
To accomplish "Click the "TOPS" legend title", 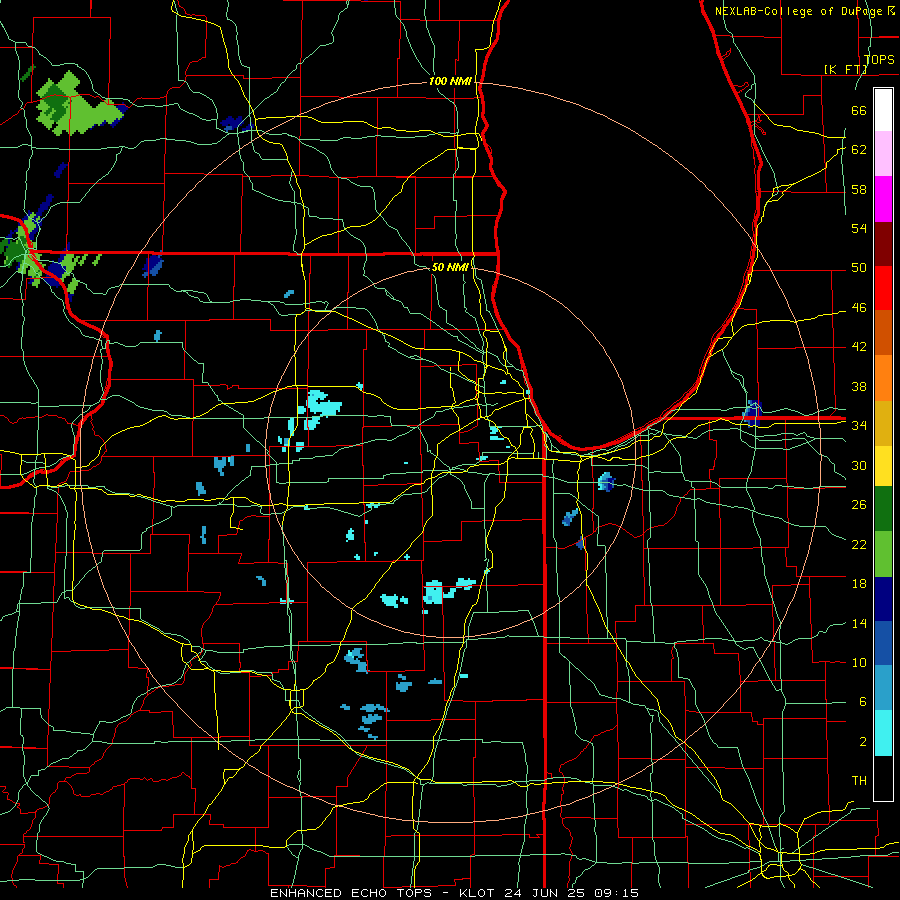I will [x=879, y=59].
